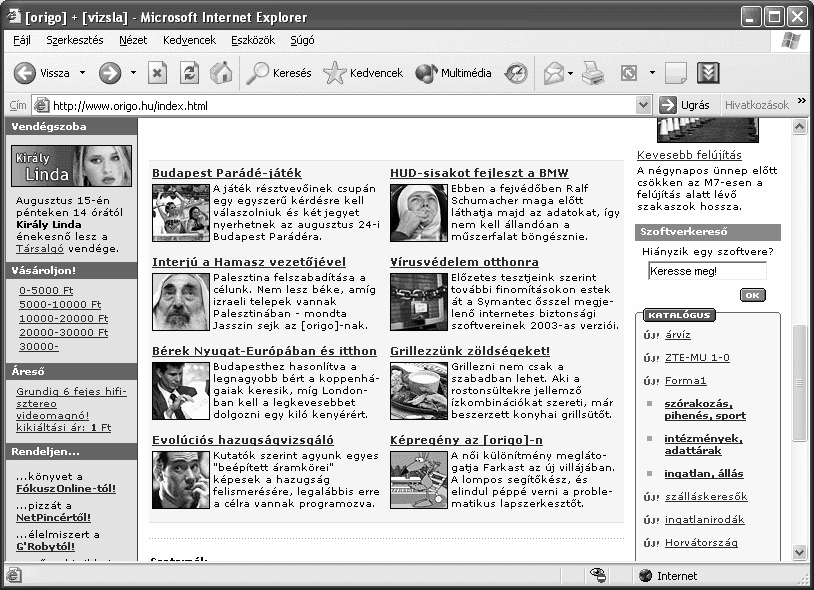Screen dimensions: 814x590
Task: Open the ZTE-MU 1-0 catalog link
Action: click(697, 358)
